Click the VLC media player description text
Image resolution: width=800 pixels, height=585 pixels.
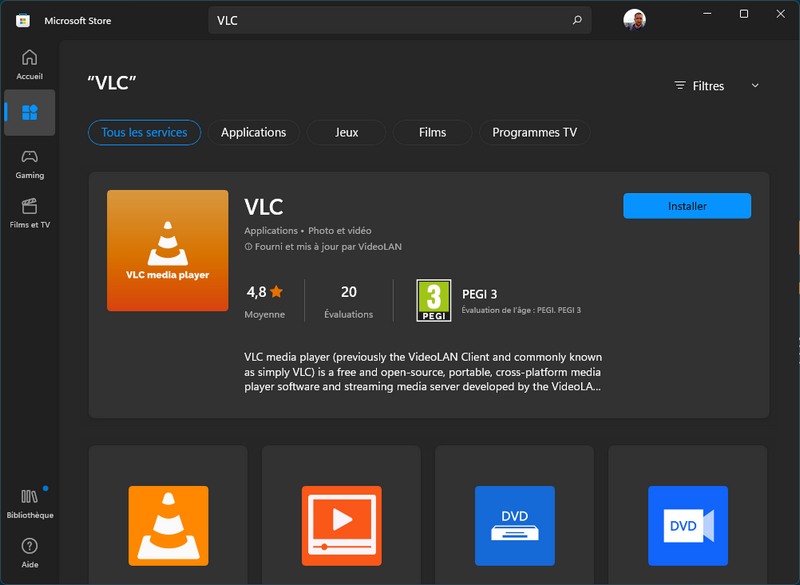point(423,372)
